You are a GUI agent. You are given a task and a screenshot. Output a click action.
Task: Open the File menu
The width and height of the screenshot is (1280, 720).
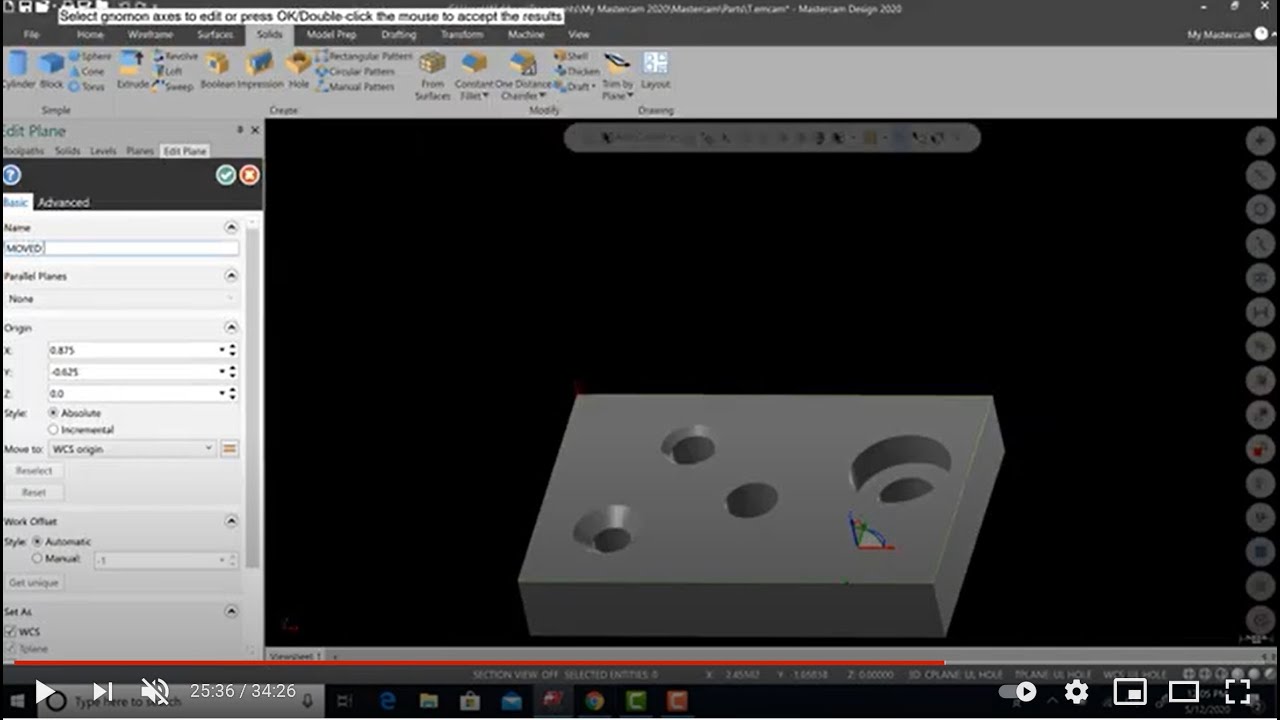(31, 34)
